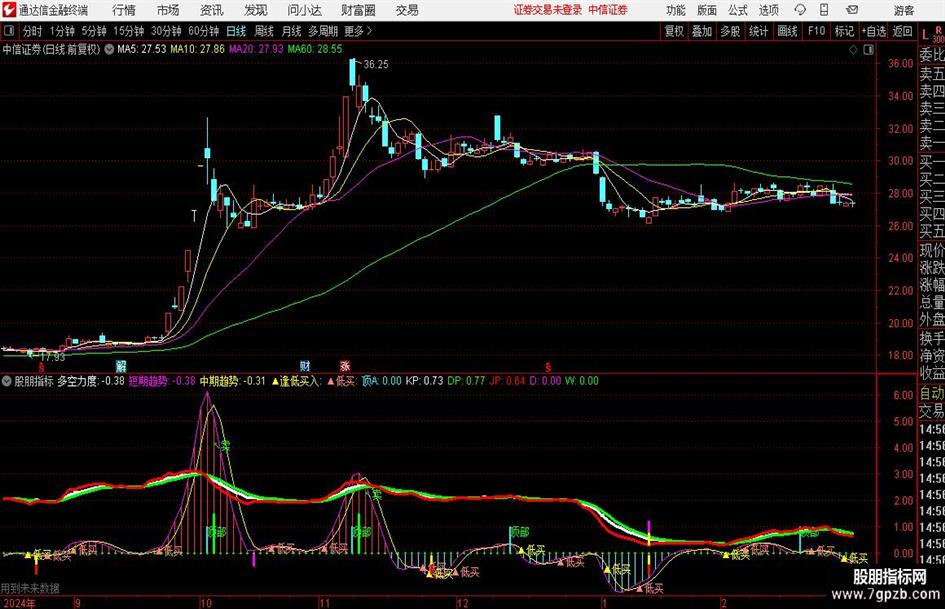Open the 公式 menu
The width and height of the screenshot is (945, 609).
(x=738, y=10)
